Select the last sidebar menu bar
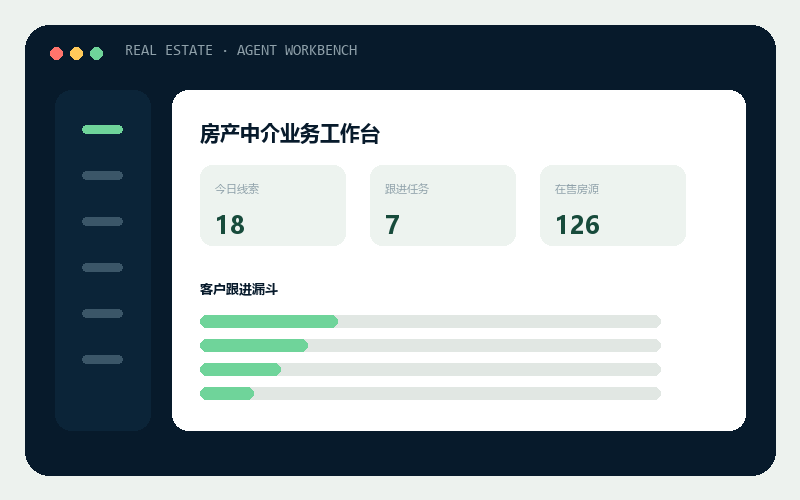The image size is (800, 500). 103,359
